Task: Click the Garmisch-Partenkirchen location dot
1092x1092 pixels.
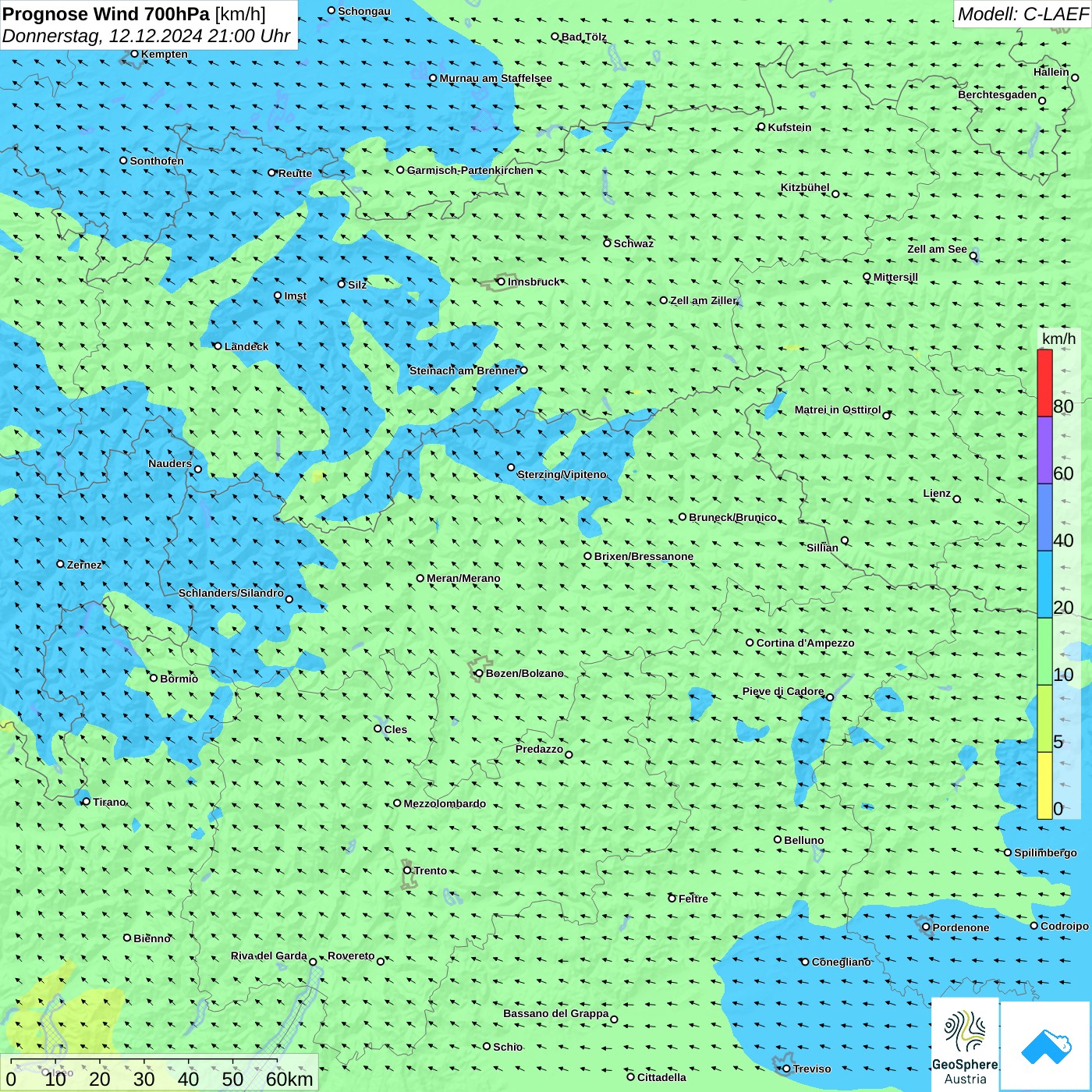Action: pyautogui.click(x=401, y=170)
